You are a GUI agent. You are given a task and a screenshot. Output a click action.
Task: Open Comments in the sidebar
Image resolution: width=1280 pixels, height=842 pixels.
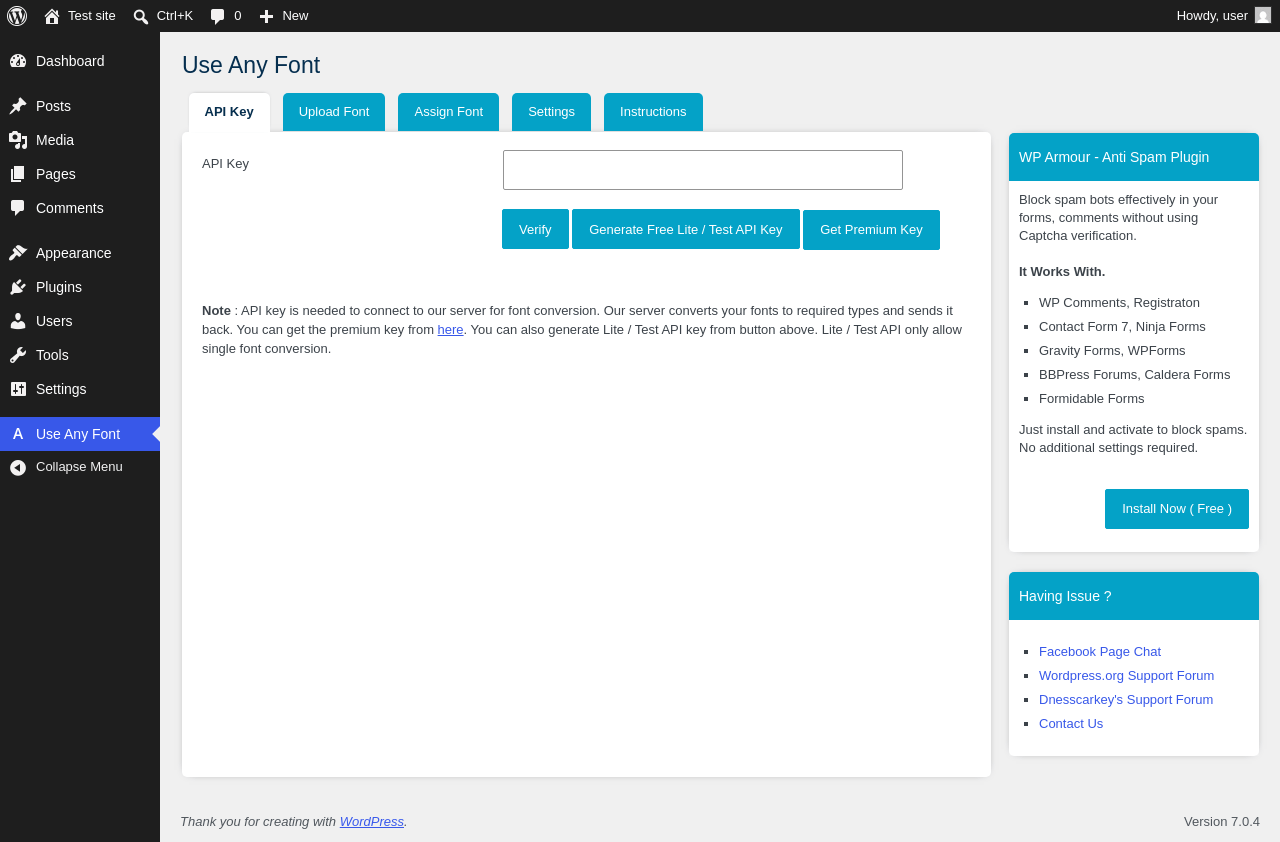(x=80, y=208)
